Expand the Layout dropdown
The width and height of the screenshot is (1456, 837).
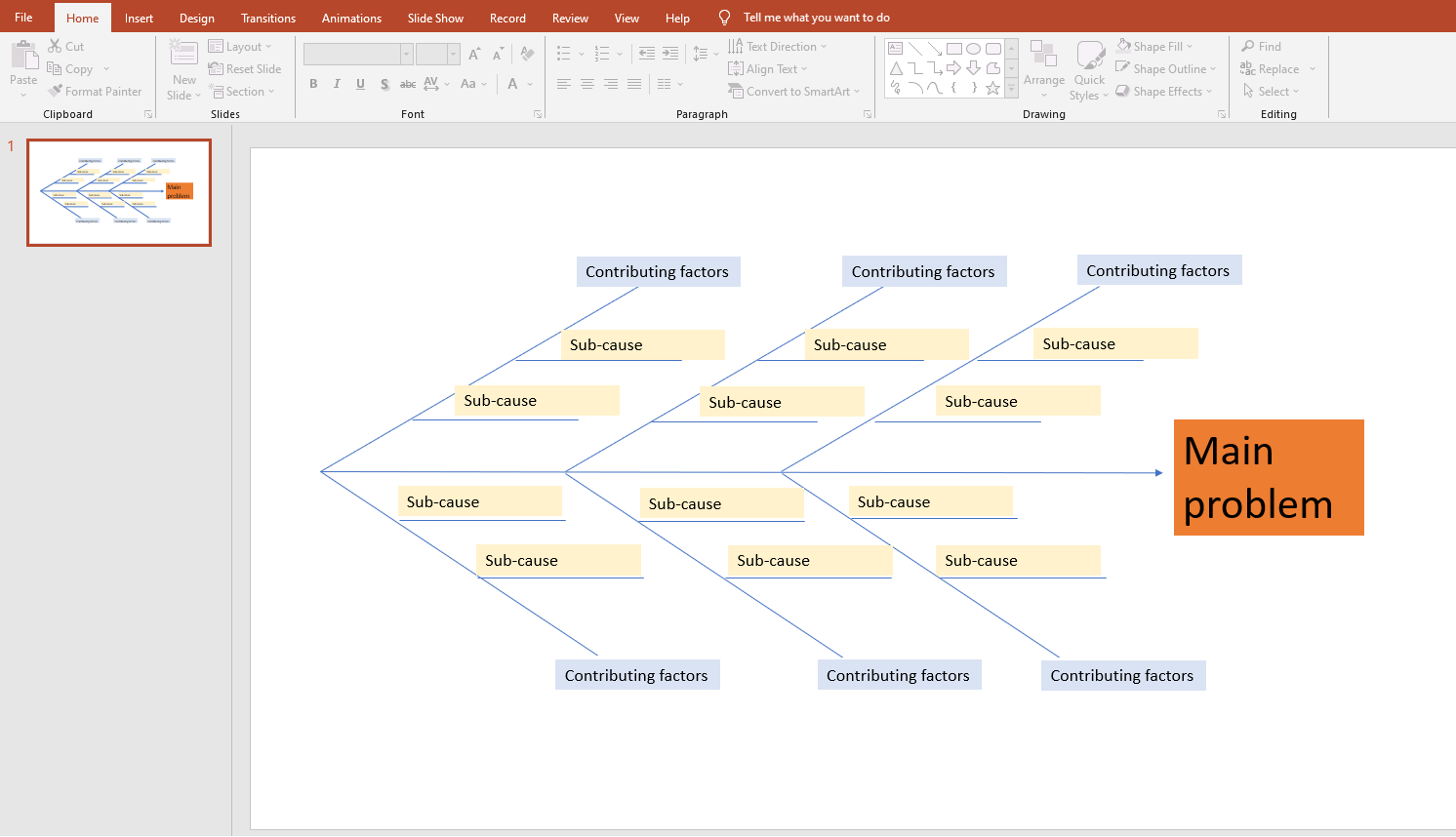(x=240, y=46)
